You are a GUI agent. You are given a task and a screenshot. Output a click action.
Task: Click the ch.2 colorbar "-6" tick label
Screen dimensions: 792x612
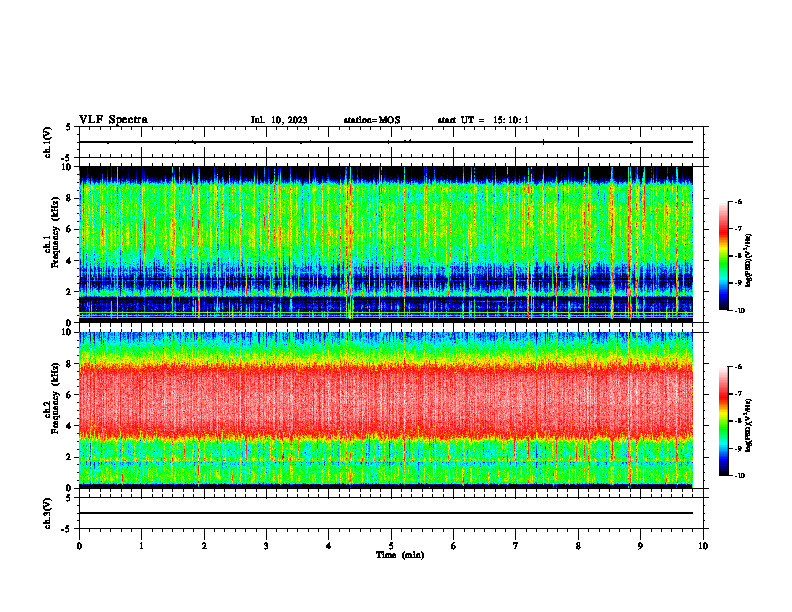[739, 367]
